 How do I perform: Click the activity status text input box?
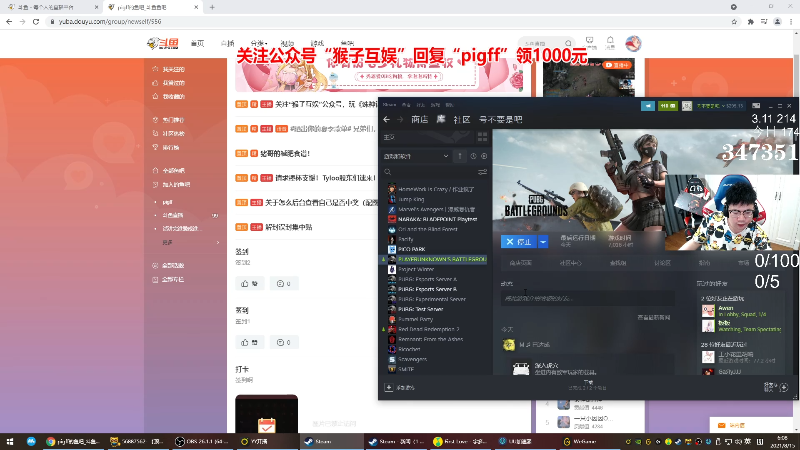[x=587, y=298]
